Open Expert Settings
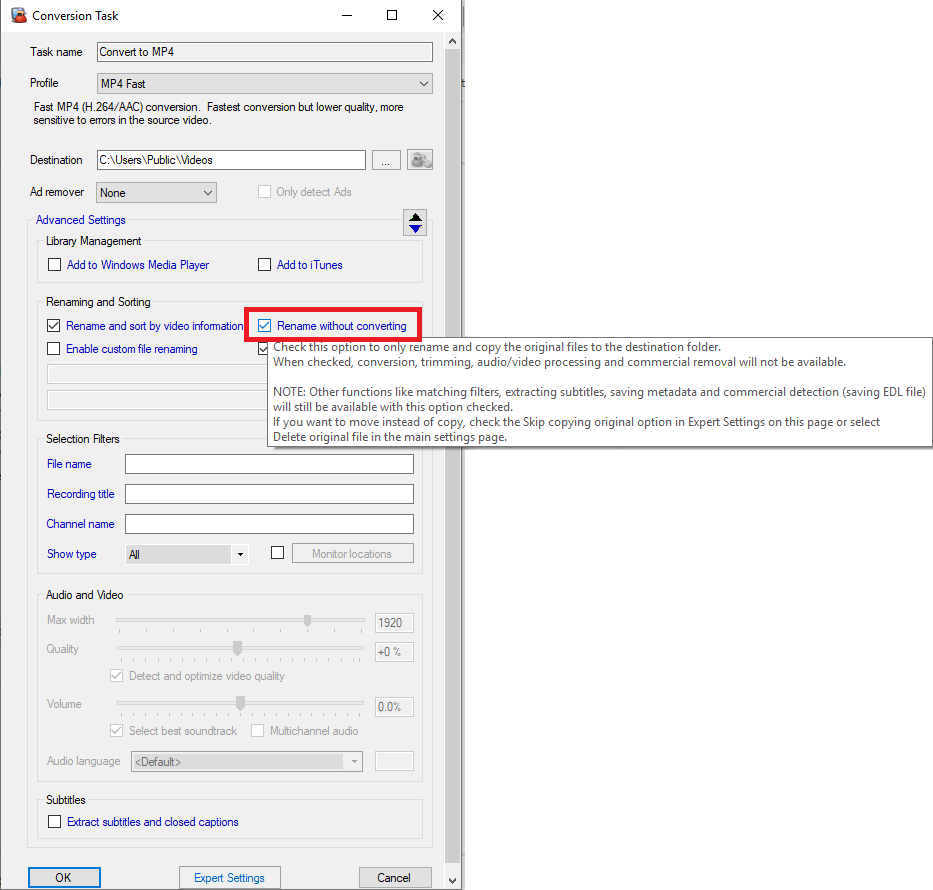 (230, 878)
